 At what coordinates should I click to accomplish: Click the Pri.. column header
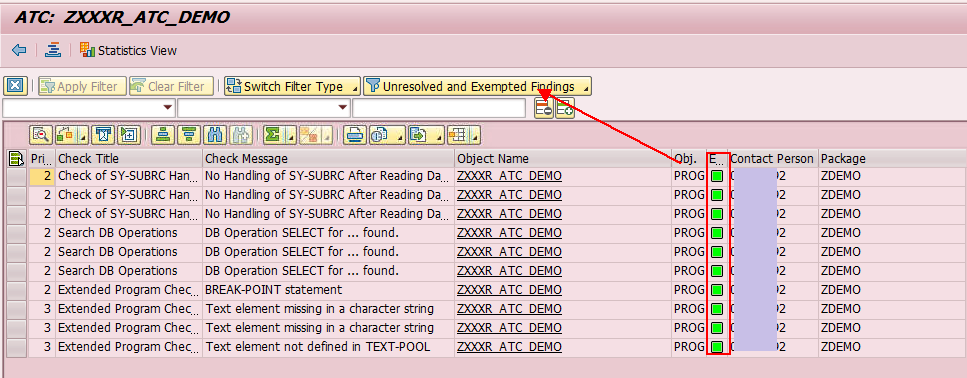click(42, 158)
